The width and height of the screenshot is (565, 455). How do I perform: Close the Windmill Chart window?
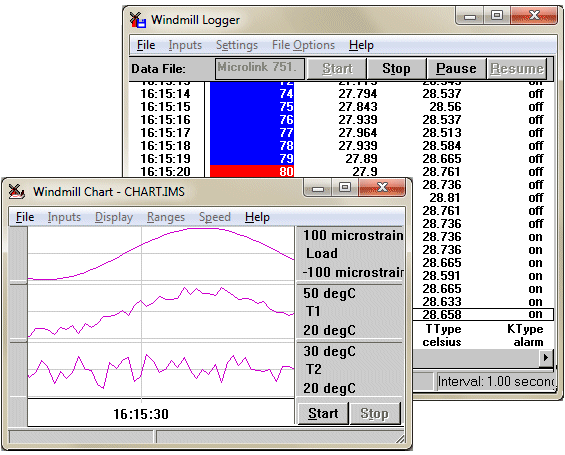pos(382,188)
